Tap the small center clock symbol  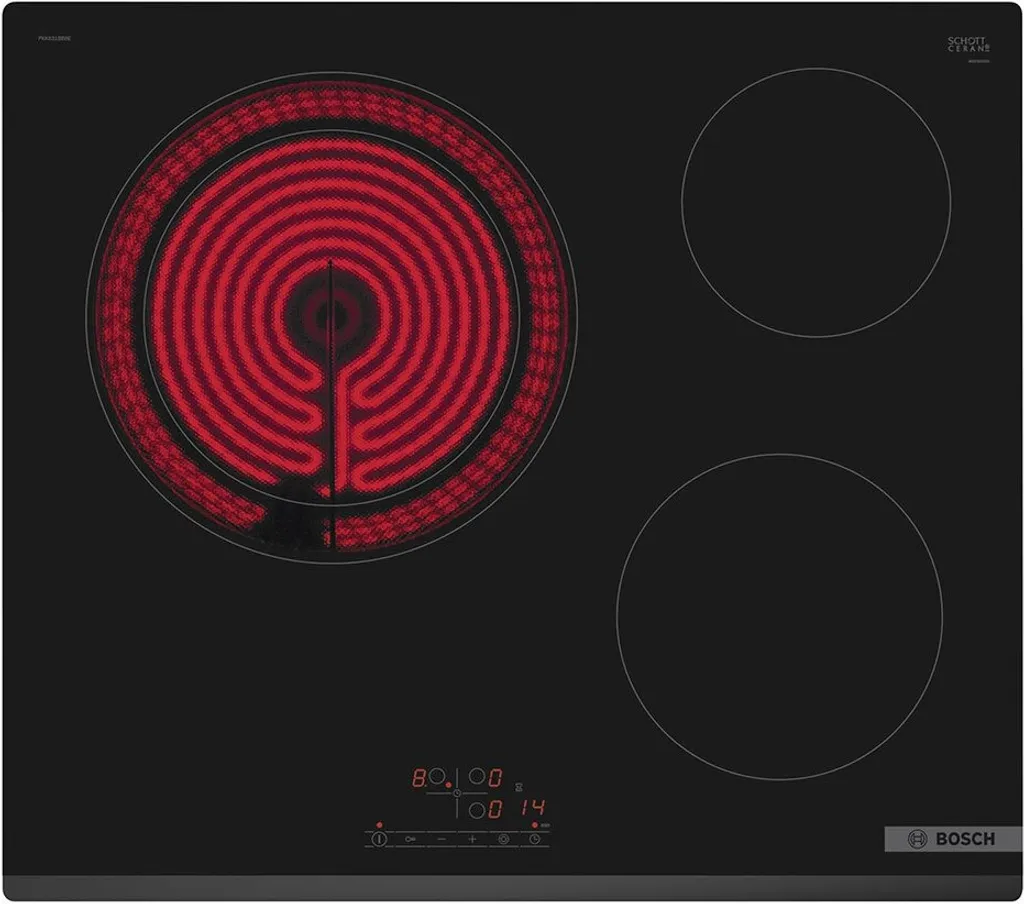pos(456,793)
